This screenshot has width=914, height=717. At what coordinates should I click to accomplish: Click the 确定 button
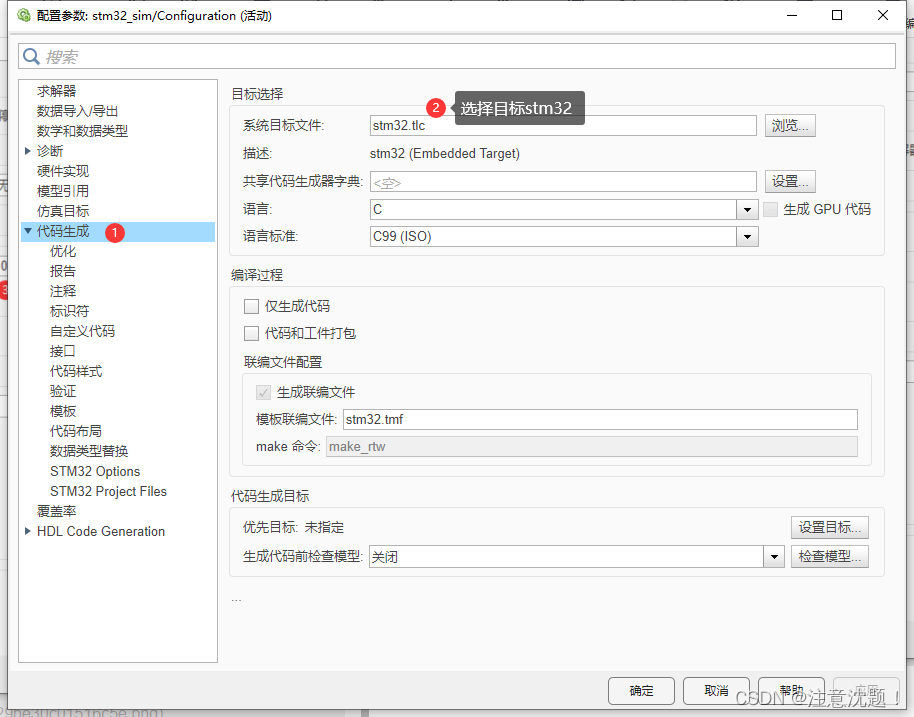(641, 691)
